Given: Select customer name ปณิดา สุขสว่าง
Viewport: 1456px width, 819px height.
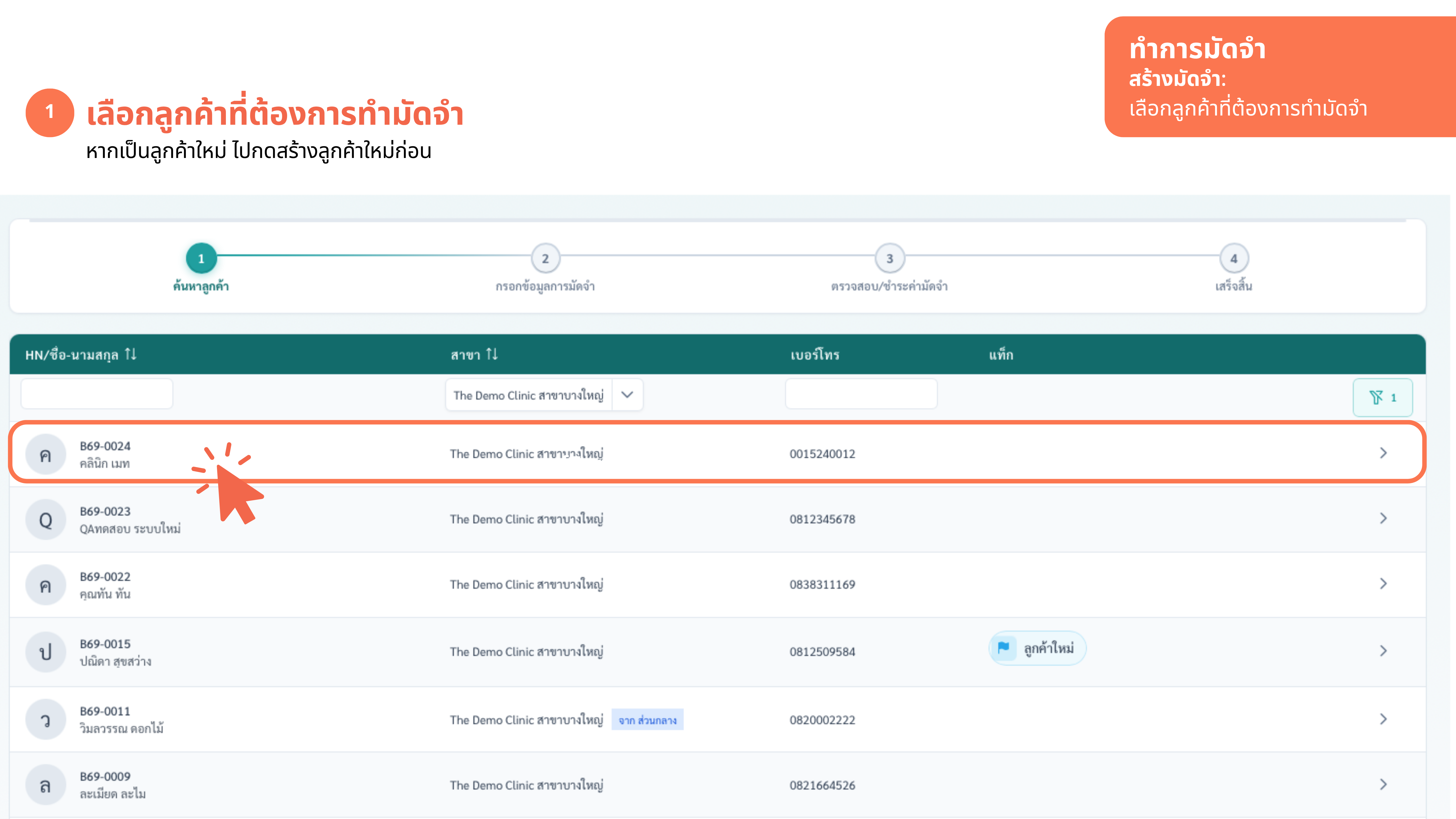Looking at the screenshot, I should [115, 661].
